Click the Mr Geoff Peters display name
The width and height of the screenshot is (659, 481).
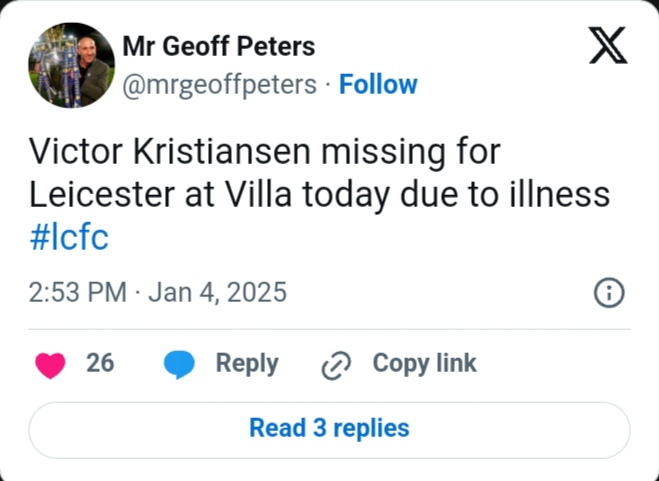point(218,46)
